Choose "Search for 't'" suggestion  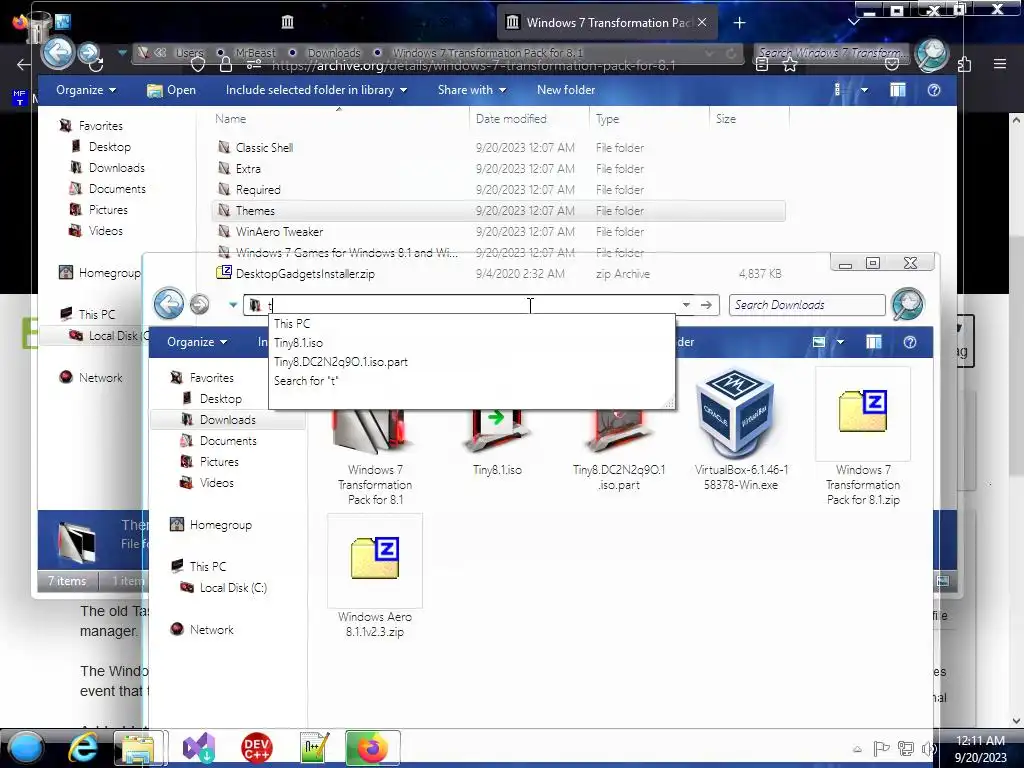point(472,380)
